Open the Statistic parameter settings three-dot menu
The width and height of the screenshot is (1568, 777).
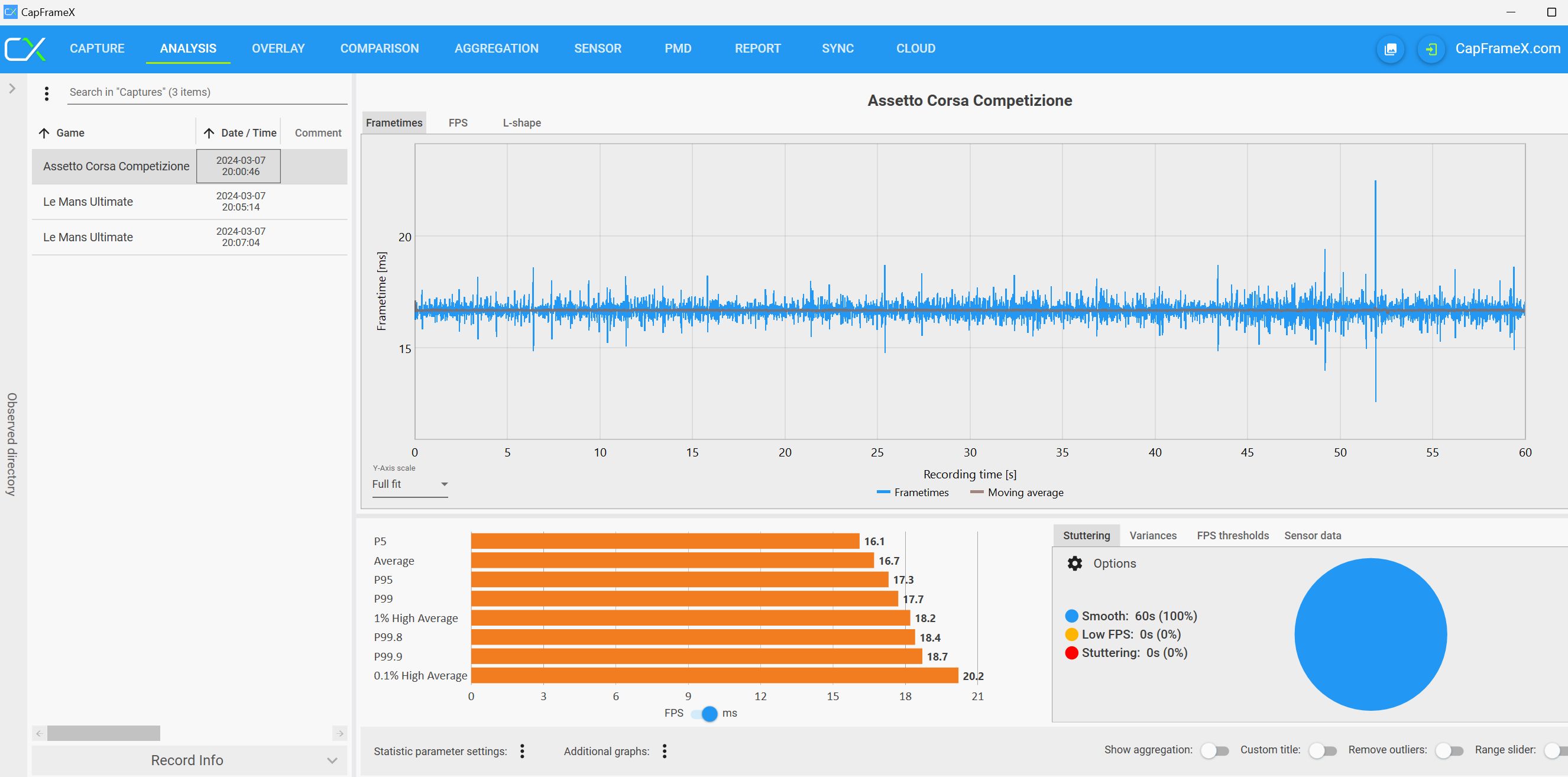(522, 751)
